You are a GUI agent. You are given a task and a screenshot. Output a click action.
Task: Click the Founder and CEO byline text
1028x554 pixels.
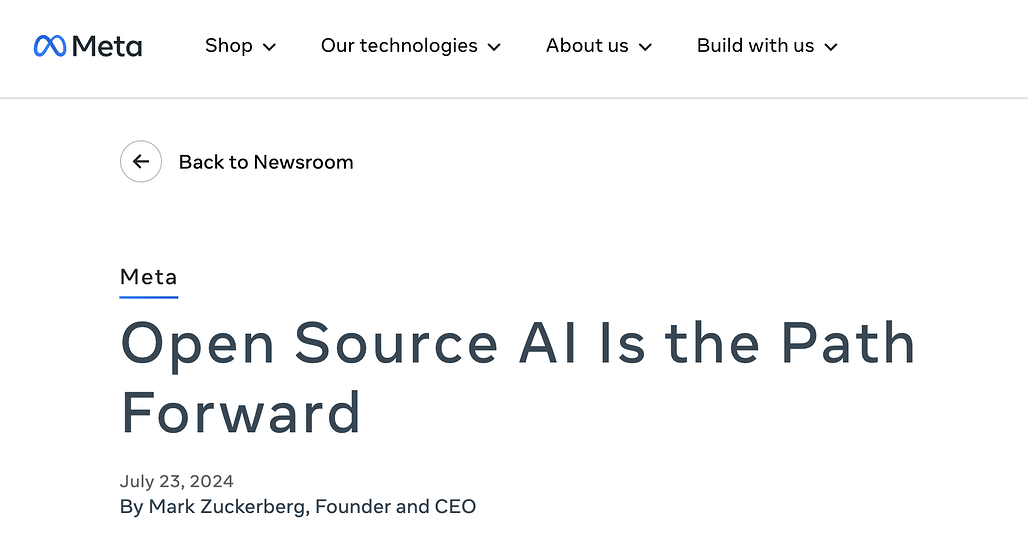click(x=395, y=507)
